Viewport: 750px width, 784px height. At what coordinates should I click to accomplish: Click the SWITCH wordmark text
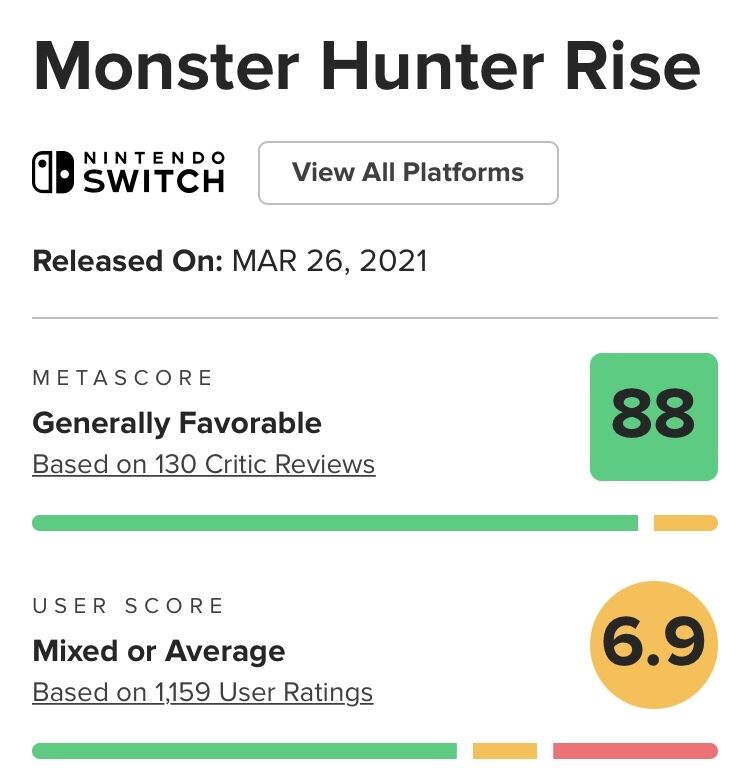pos(153,182)
